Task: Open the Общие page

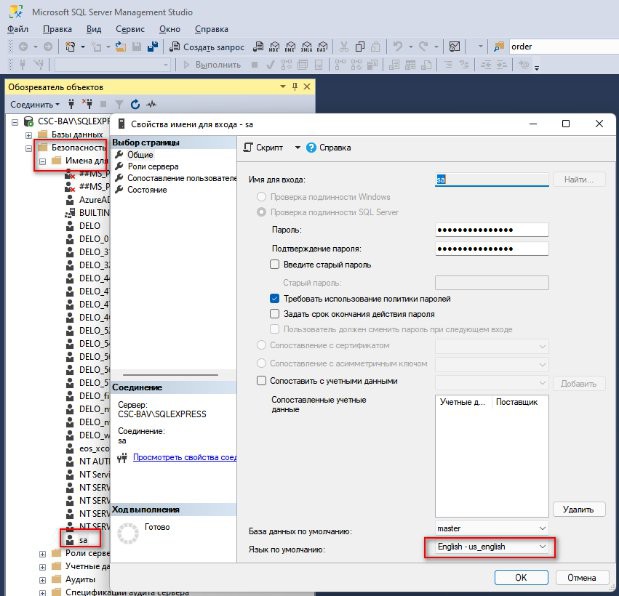Action: [140, 155]
